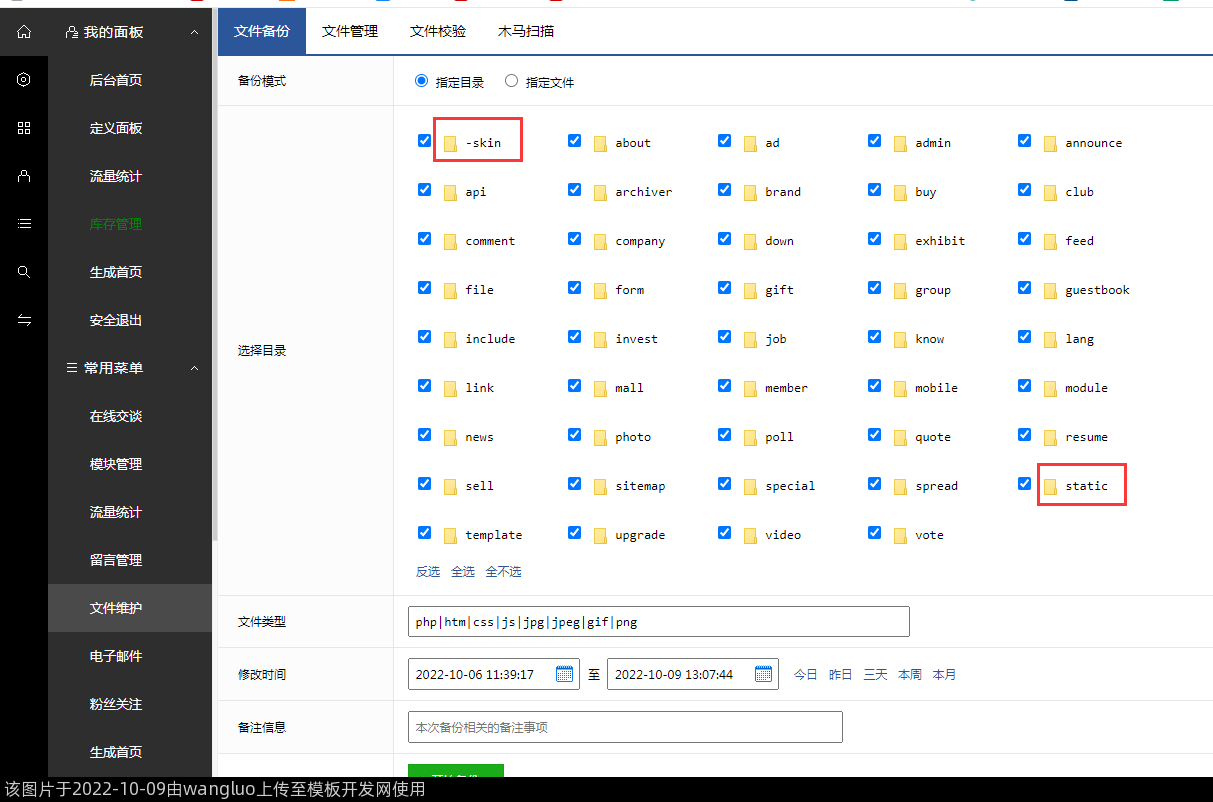
Task: Click the 全不选 link
Action: [x=503, y=572]
